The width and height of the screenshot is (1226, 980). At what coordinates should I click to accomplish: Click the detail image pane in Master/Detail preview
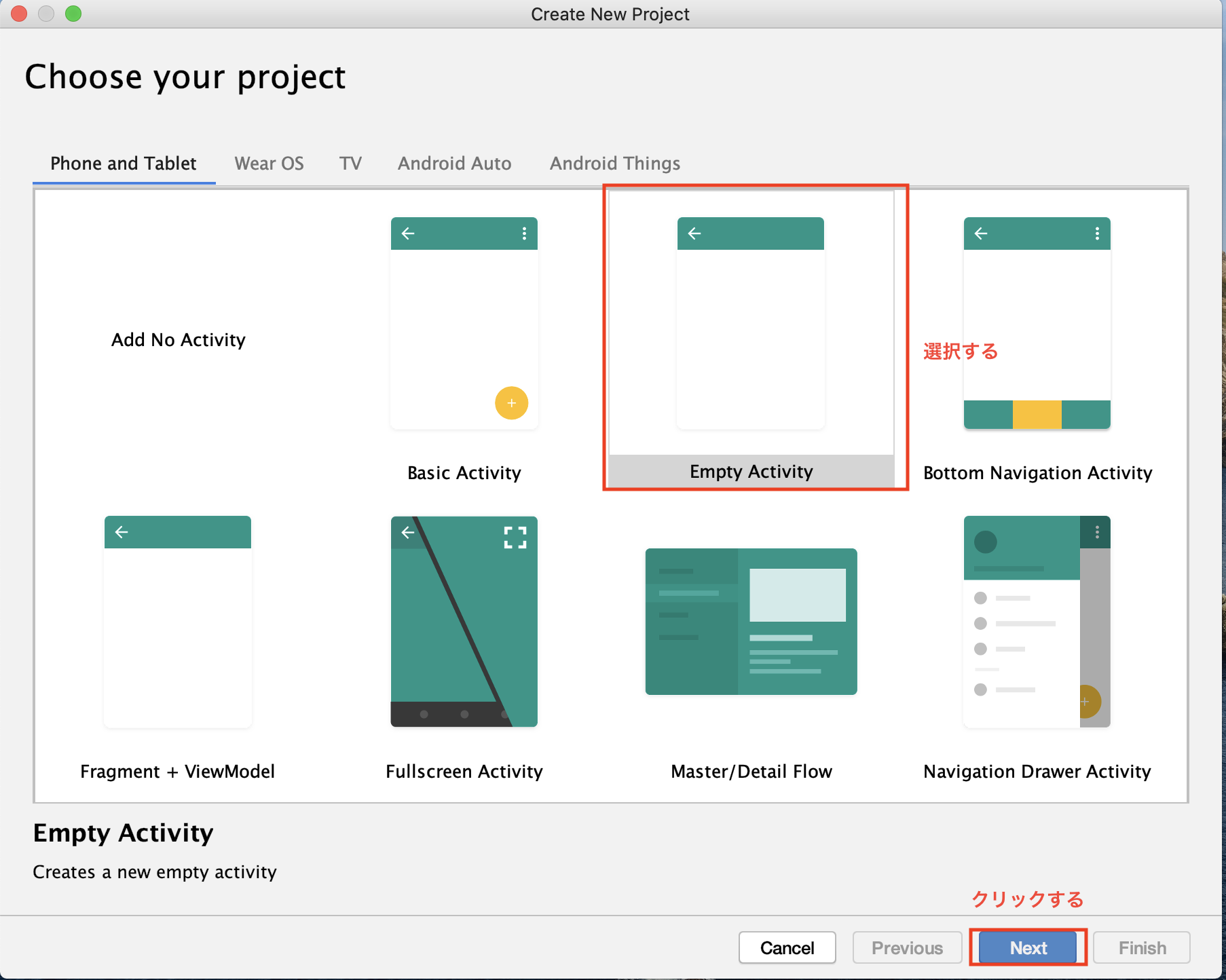click(x=798, y=595)
